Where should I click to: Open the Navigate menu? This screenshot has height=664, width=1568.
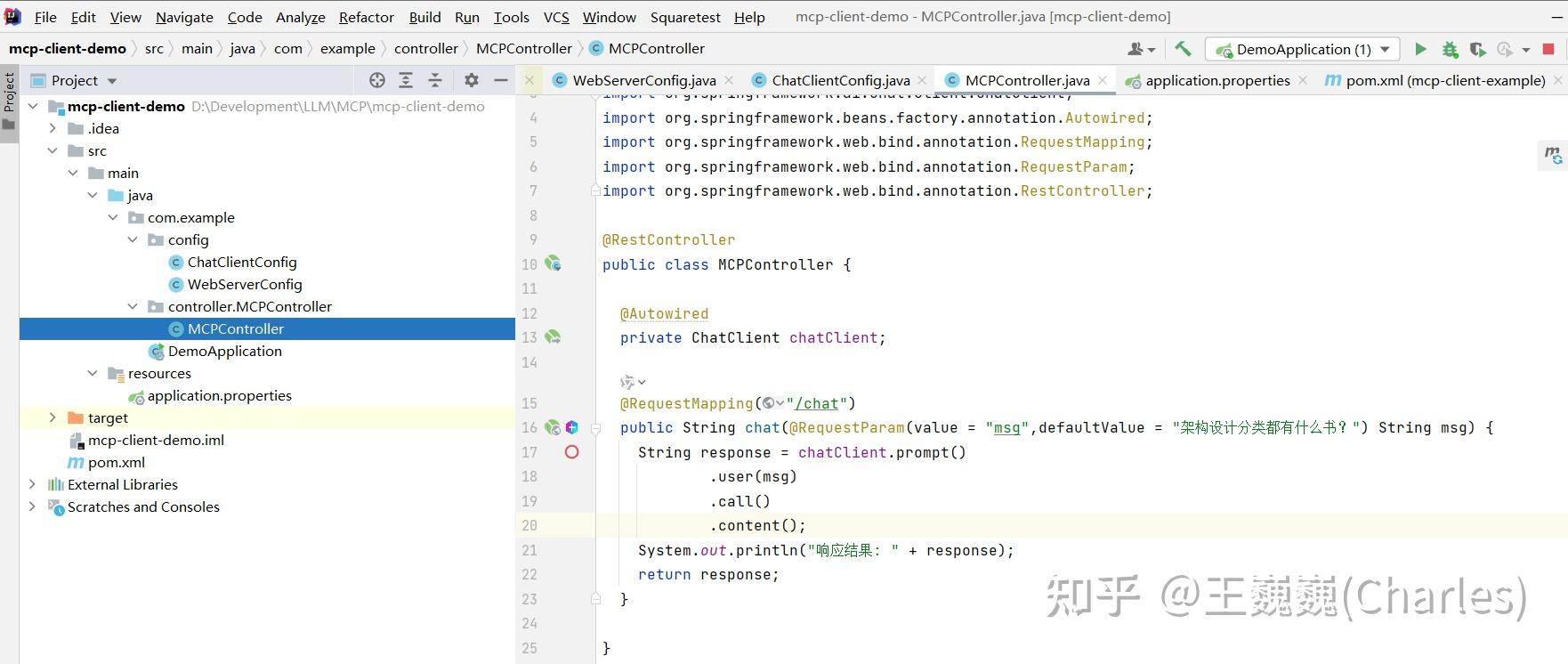[x=184, y=17]
